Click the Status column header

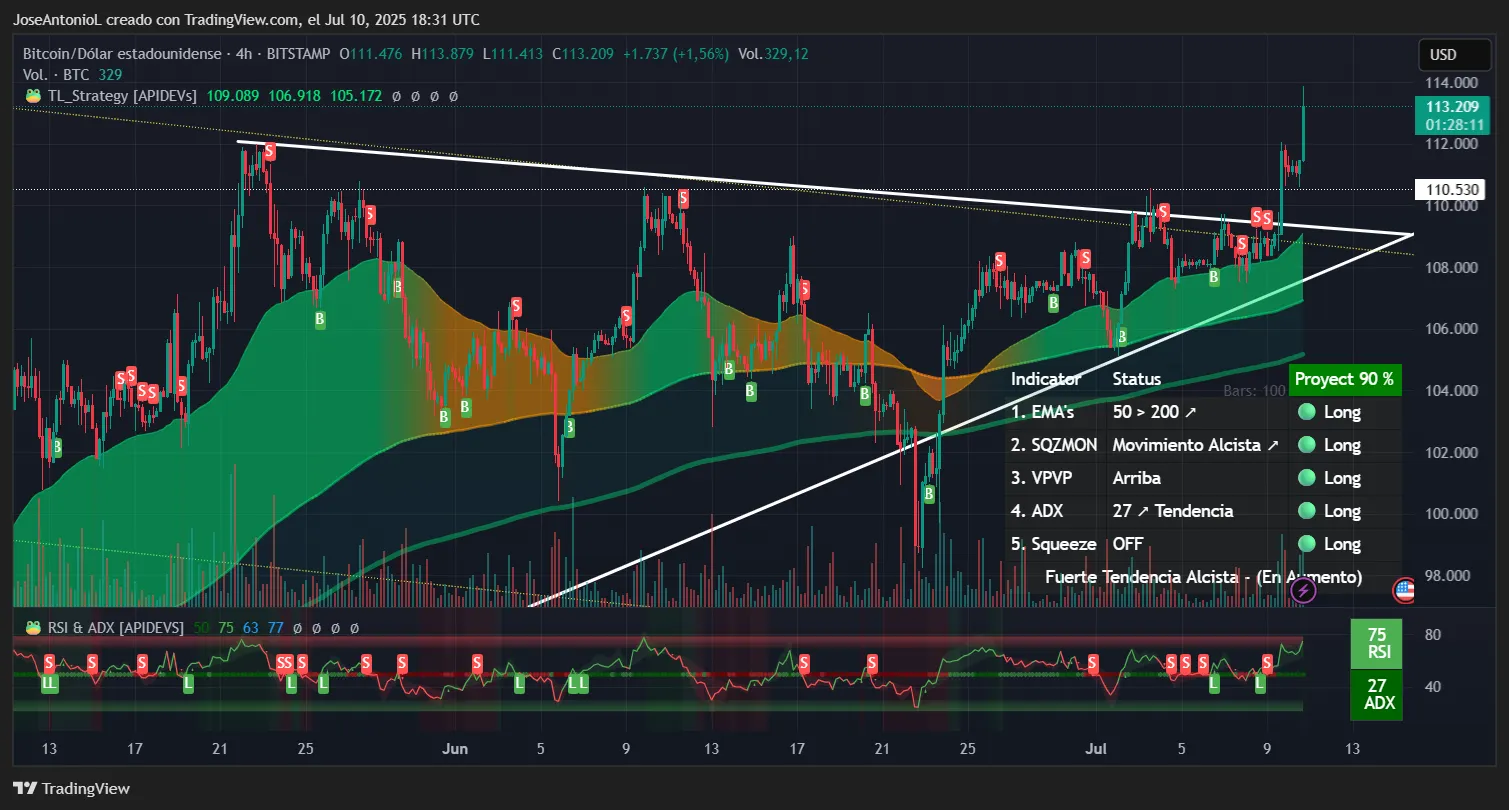(x=1137, y=379)
